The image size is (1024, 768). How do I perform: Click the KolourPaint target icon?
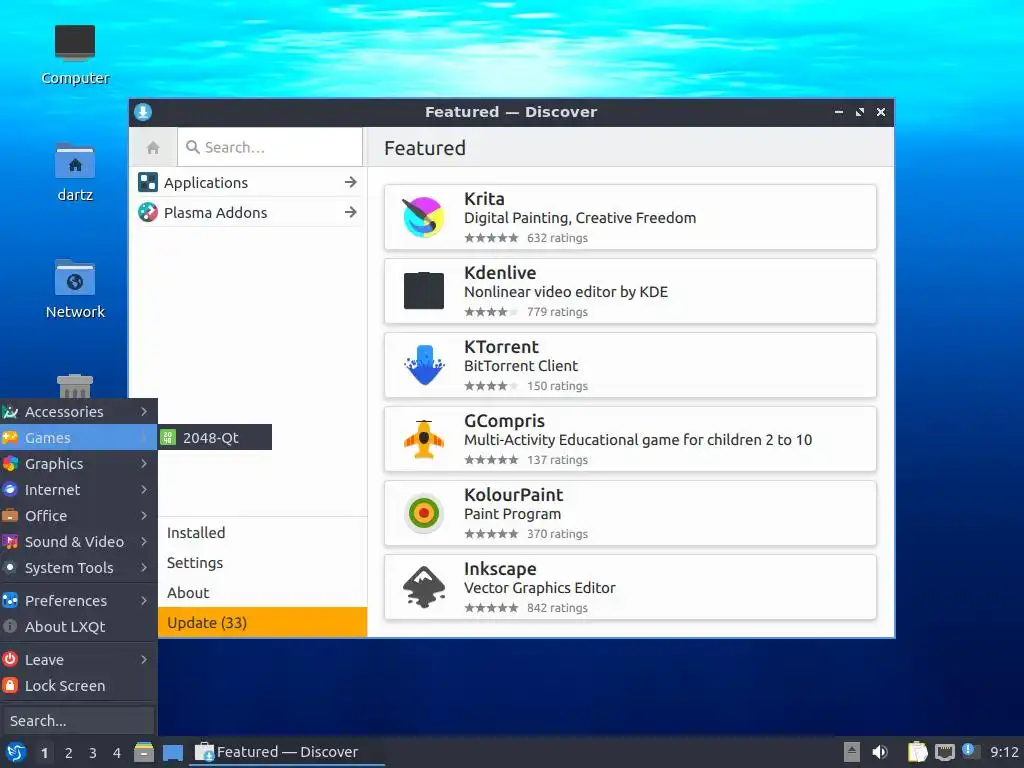[x=424, y=513]
